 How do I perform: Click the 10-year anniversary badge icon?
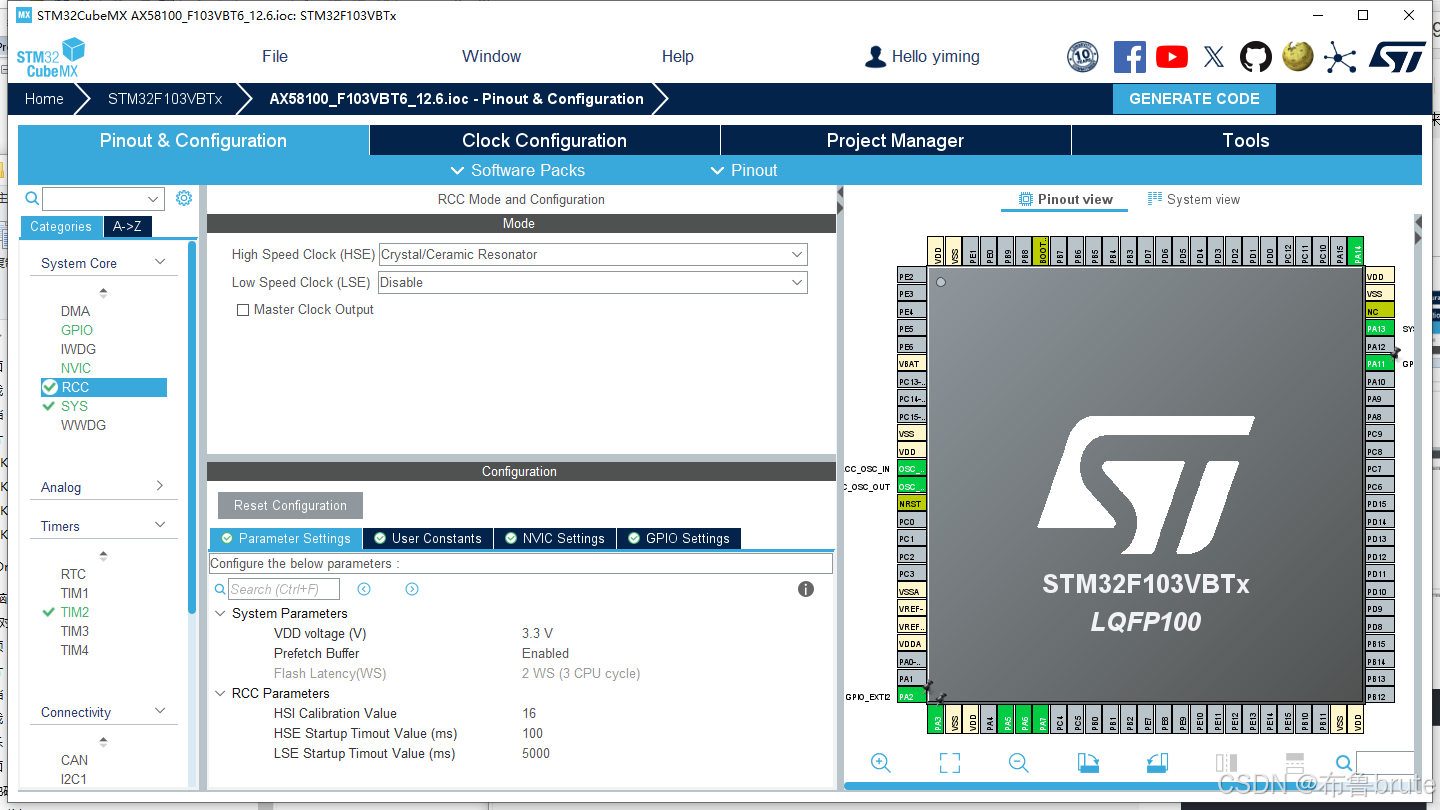tap(1083, 57)
